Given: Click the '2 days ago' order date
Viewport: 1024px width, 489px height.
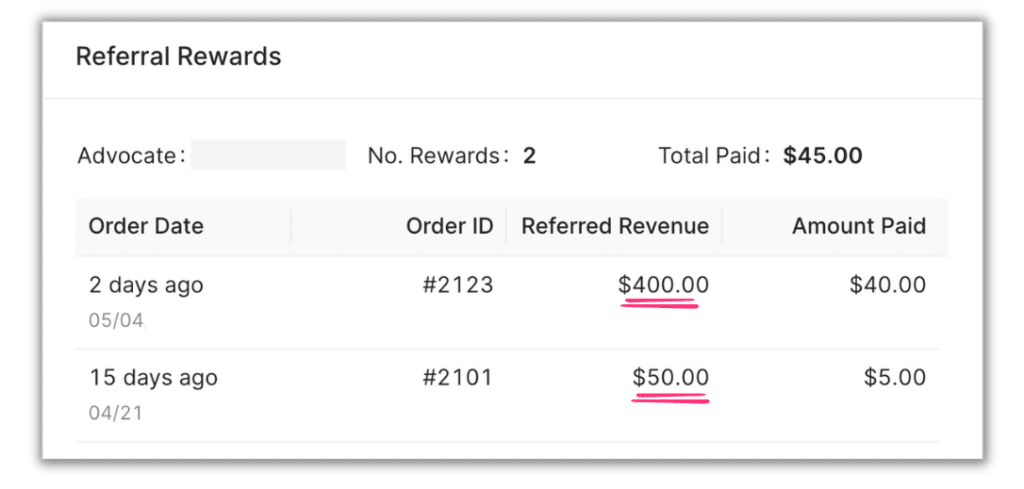Looking at the screenshot, I should click(146, 286).
